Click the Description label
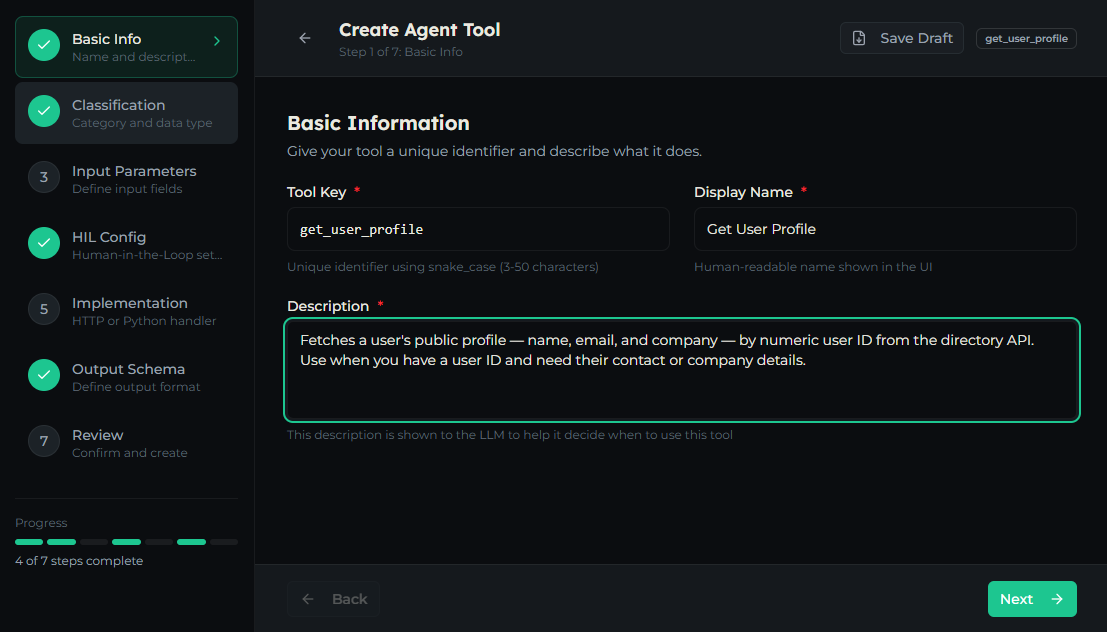Image resolution: width=1107 pixels, height=632 pixels. tap(328, 306)
